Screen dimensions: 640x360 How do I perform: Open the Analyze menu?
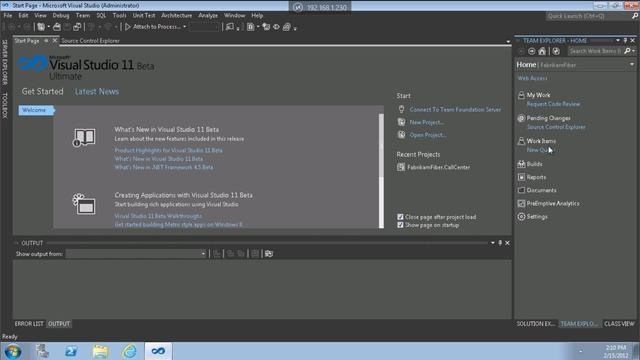click(x=208, y=16)
